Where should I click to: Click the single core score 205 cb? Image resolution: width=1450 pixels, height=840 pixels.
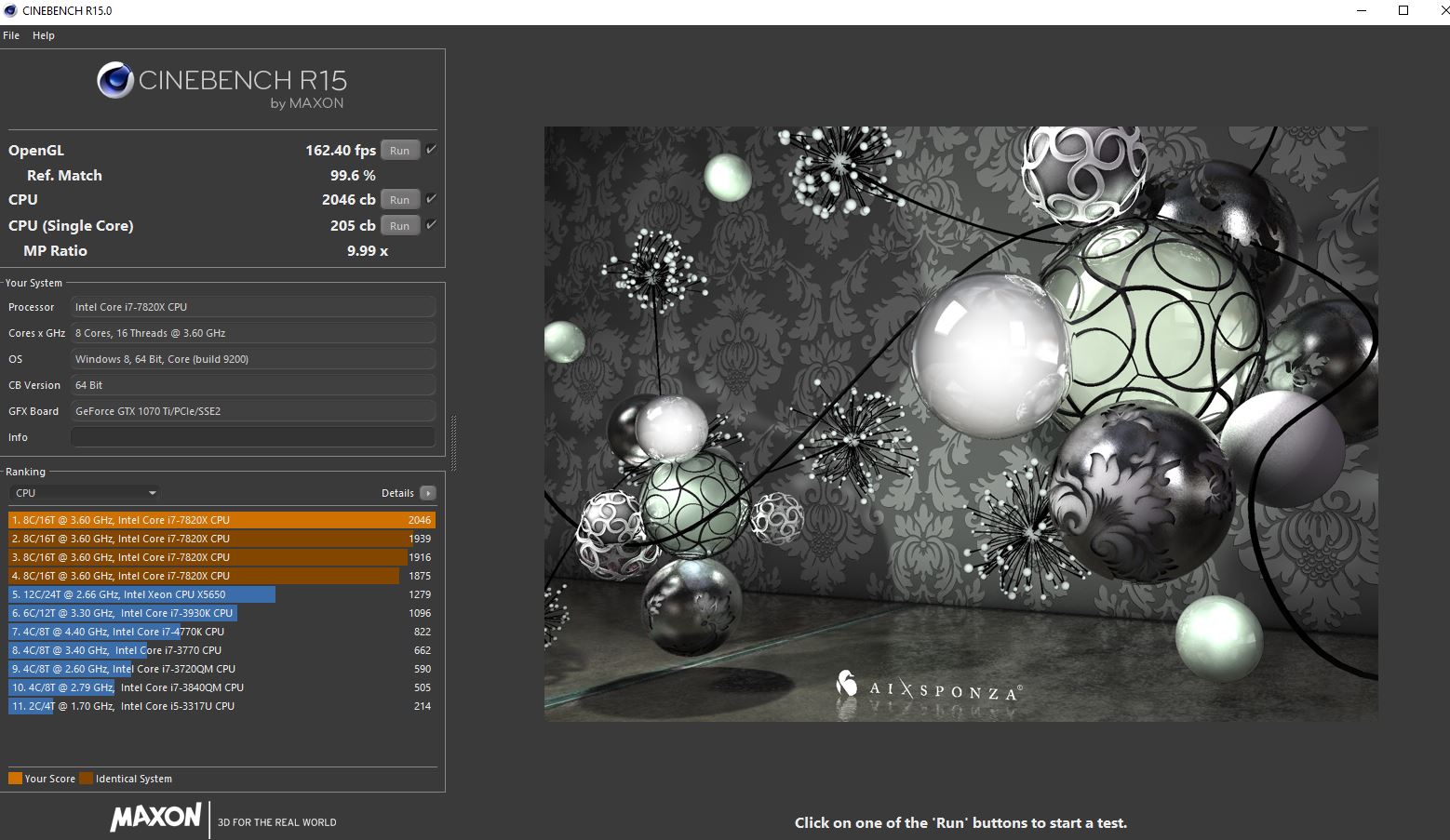[x=353, y=225]
